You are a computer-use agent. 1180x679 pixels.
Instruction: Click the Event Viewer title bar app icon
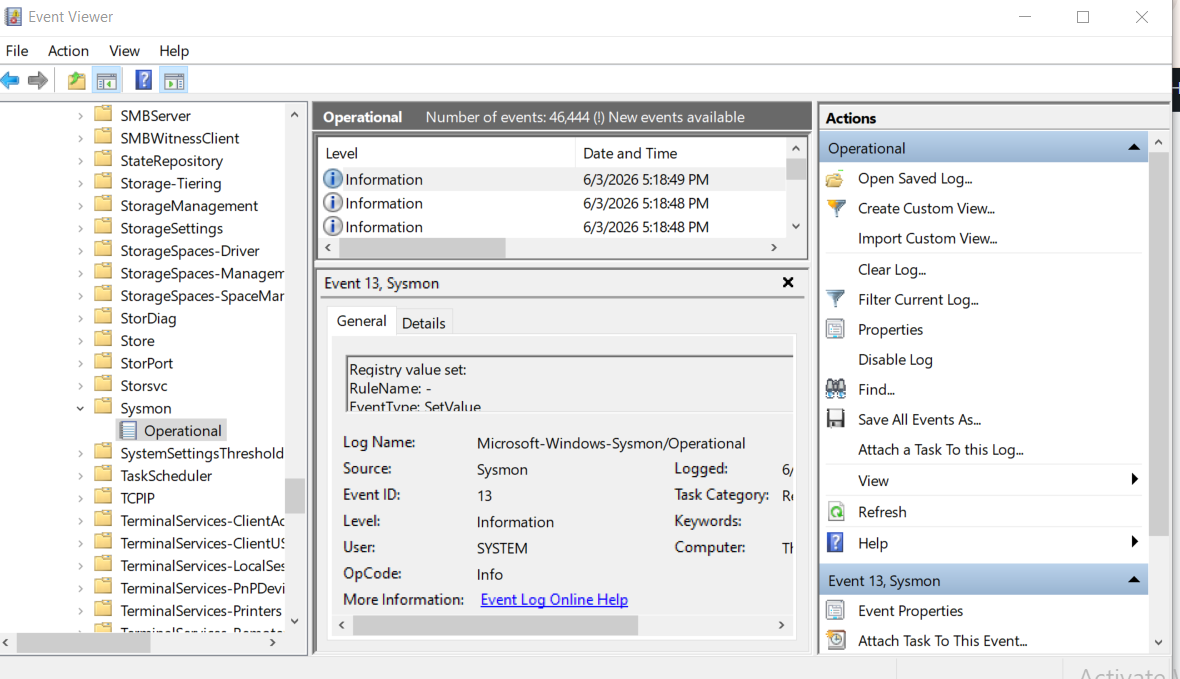[x=13, y=17]
